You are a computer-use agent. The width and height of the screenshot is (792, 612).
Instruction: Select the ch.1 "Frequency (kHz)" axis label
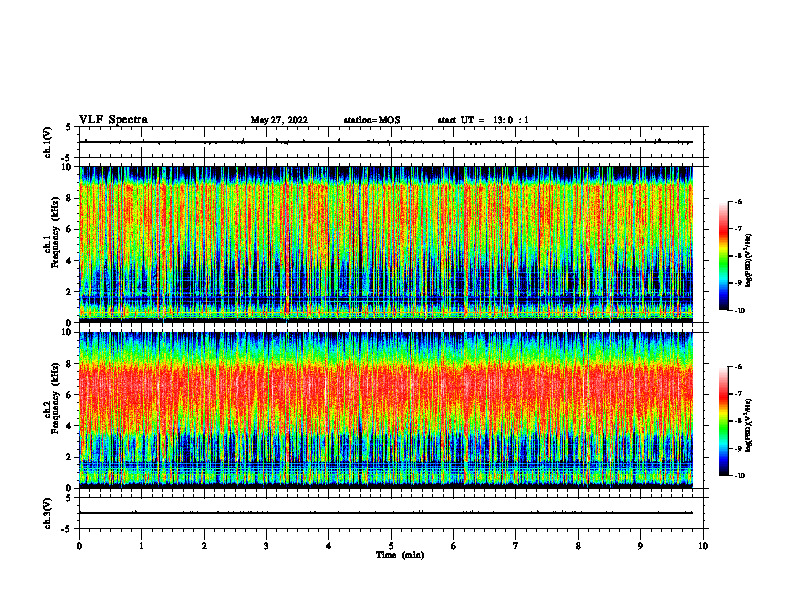point(55,232)
